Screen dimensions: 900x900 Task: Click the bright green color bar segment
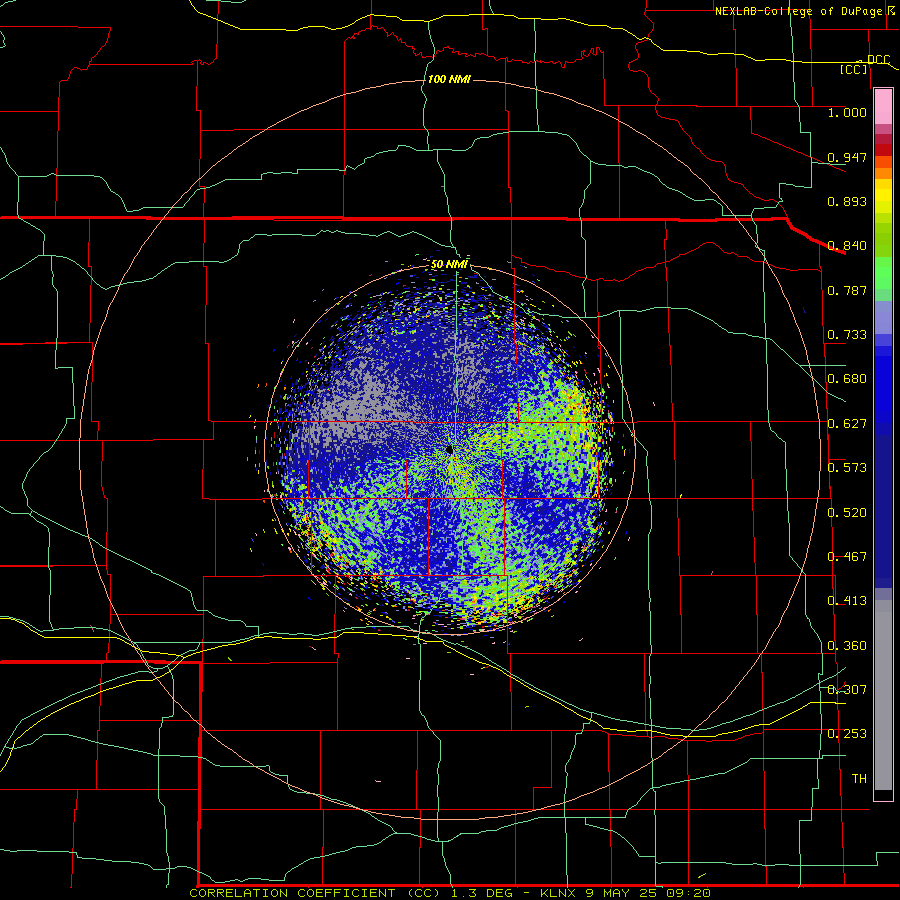[883, 273]
